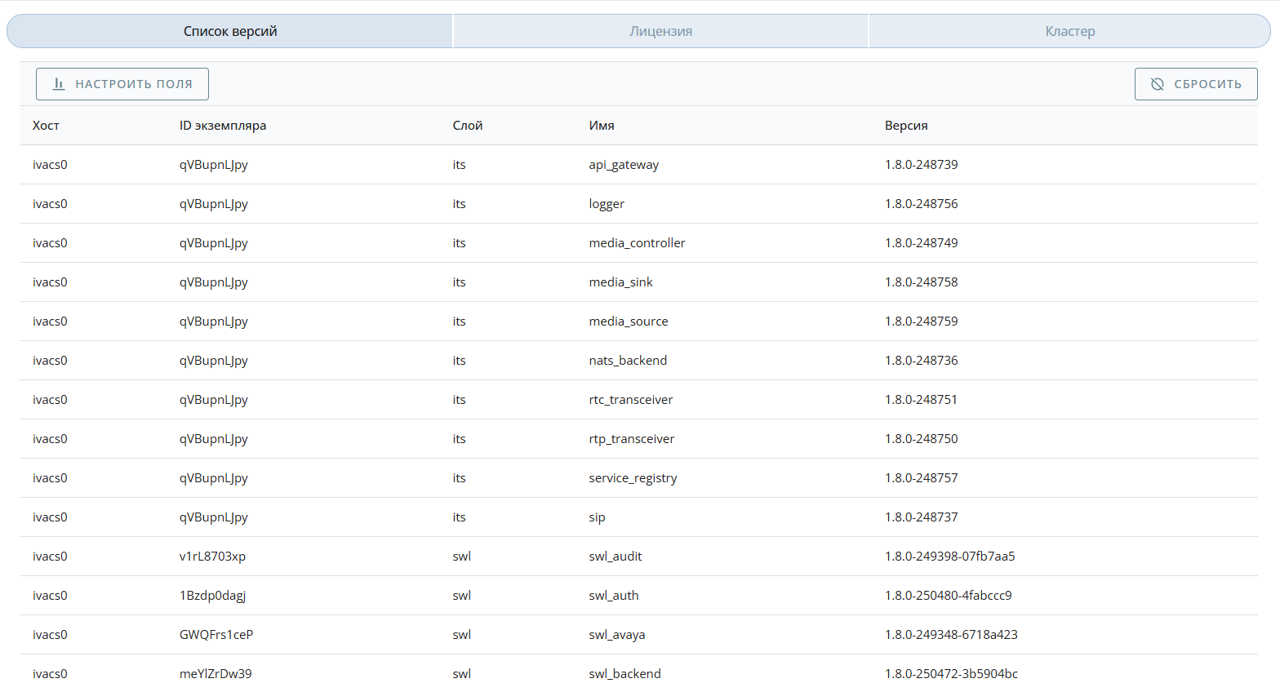Click instance ID 1Bzdp0dagj

tap(212, 595)
